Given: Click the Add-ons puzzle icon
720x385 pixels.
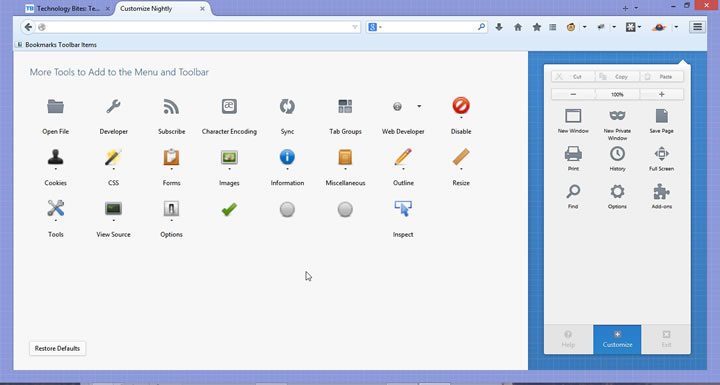Looking at the screenshot, I should [x=661, y=191].
